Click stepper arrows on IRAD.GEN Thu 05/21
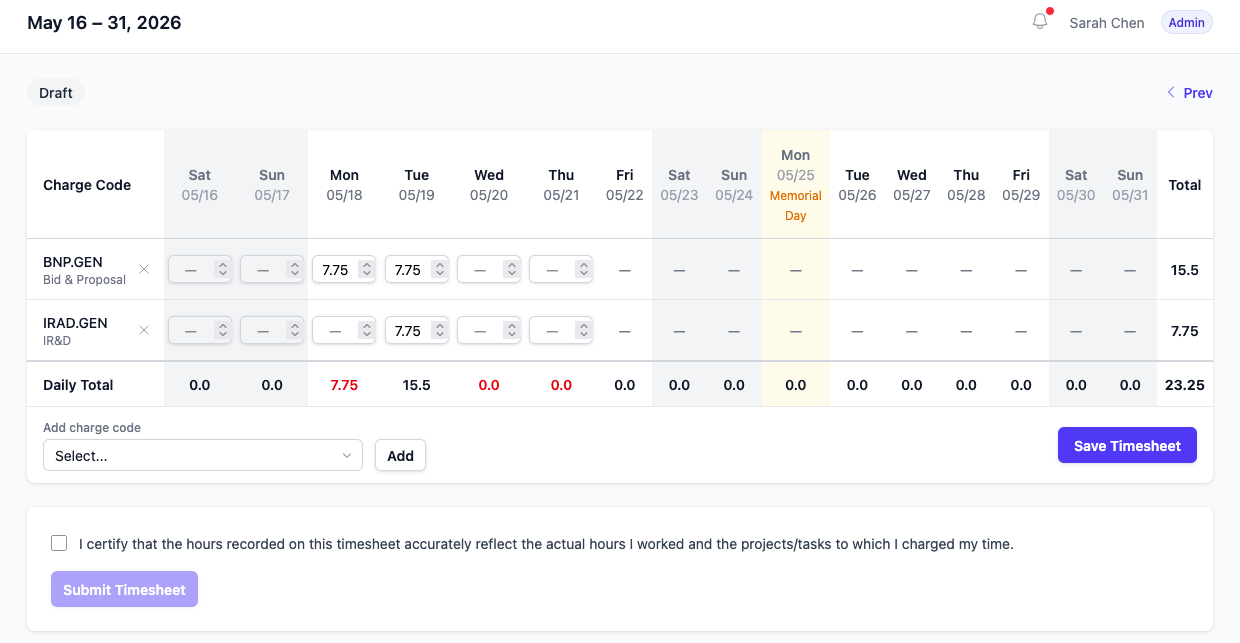Viewport: 1240px width, 643px height. pos(583,331)
